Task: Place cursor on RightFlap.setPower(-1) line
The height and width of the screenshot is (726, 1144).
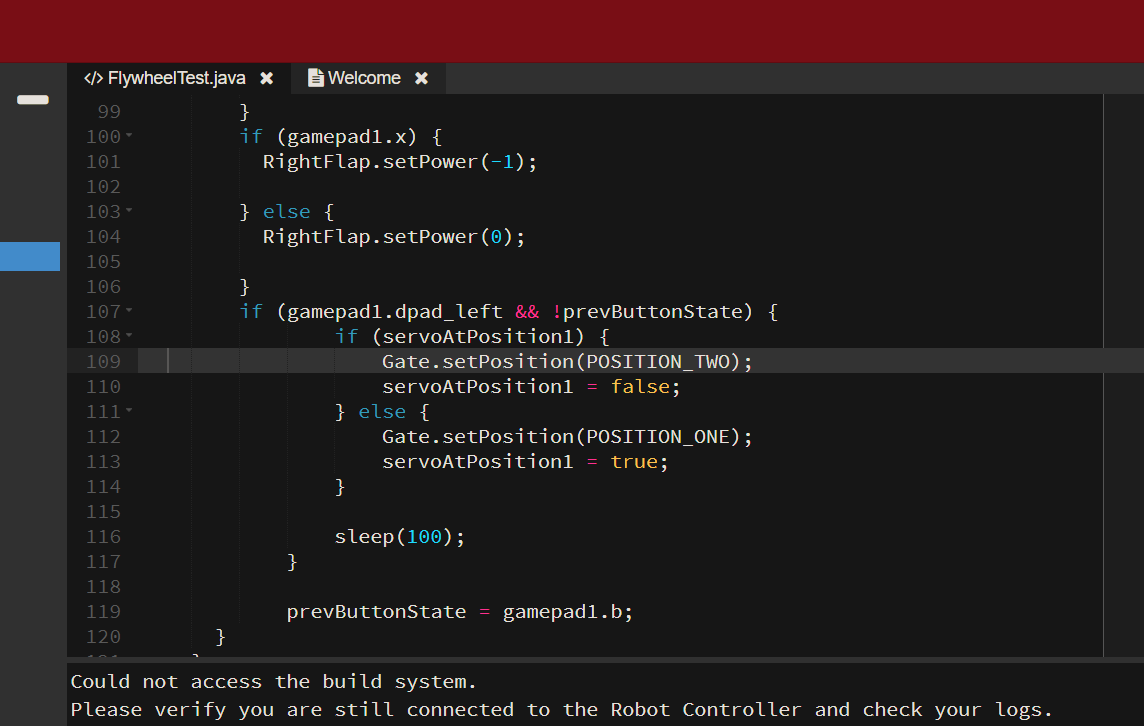Action: pyautogui.click(x=400, y=161)
